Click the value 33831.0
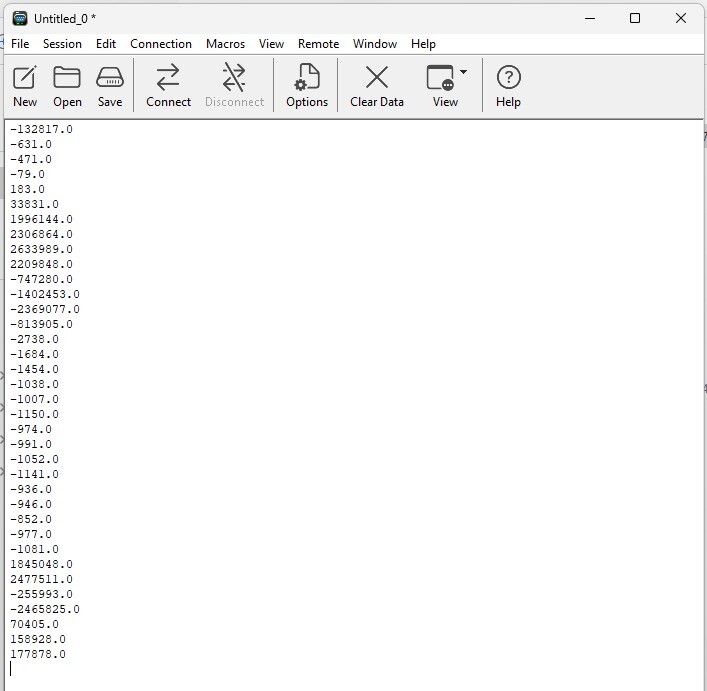Screen dimensions: 707x691 [x=35, y=204]
